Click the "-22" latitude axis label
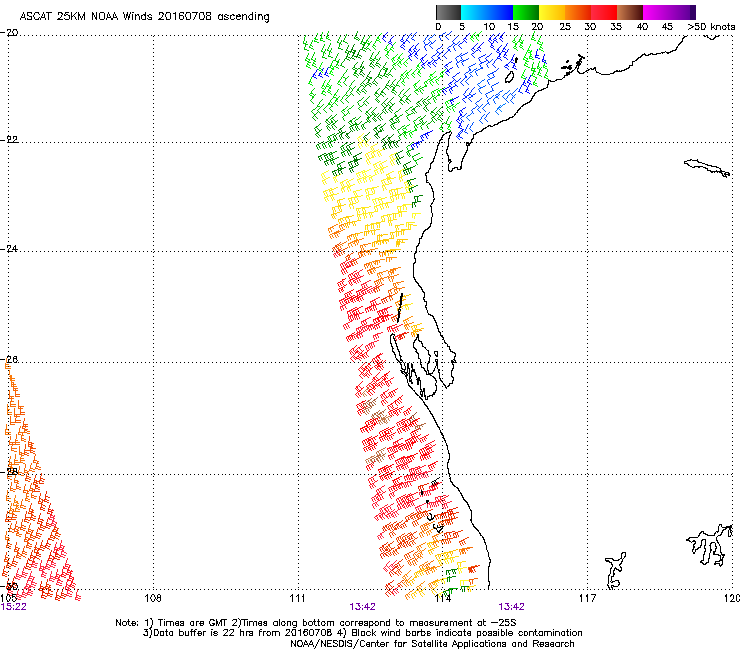Viewport: 740px width, 650px height. tap(9, 140)
